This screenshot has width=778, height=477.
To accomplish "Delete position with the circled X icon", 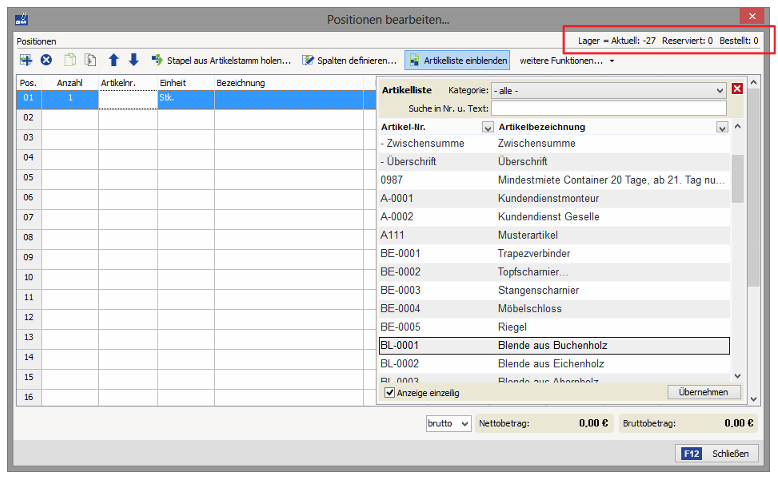I will pos(46,61).
